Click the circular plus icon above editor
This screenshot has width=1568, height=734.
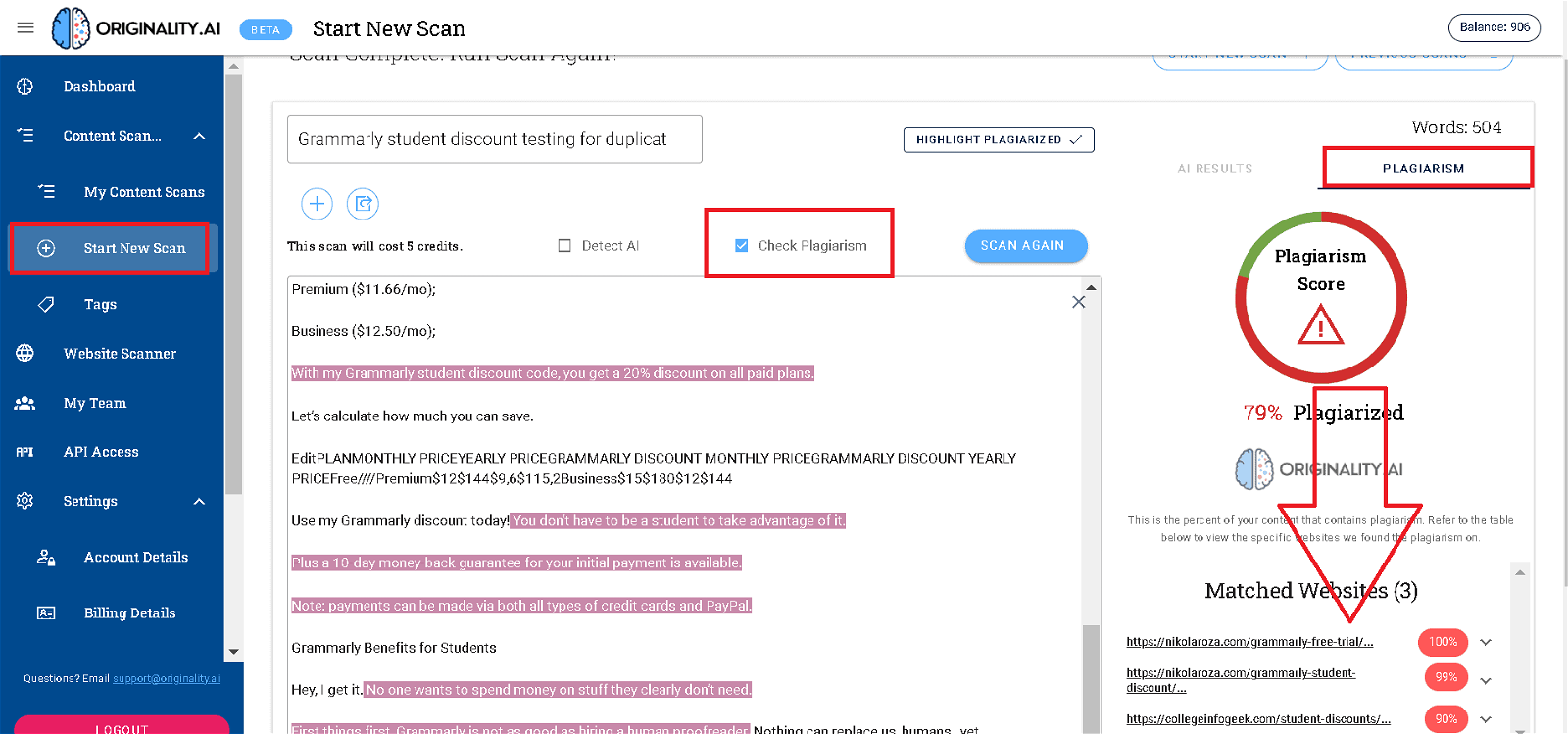tap(317, 204)
